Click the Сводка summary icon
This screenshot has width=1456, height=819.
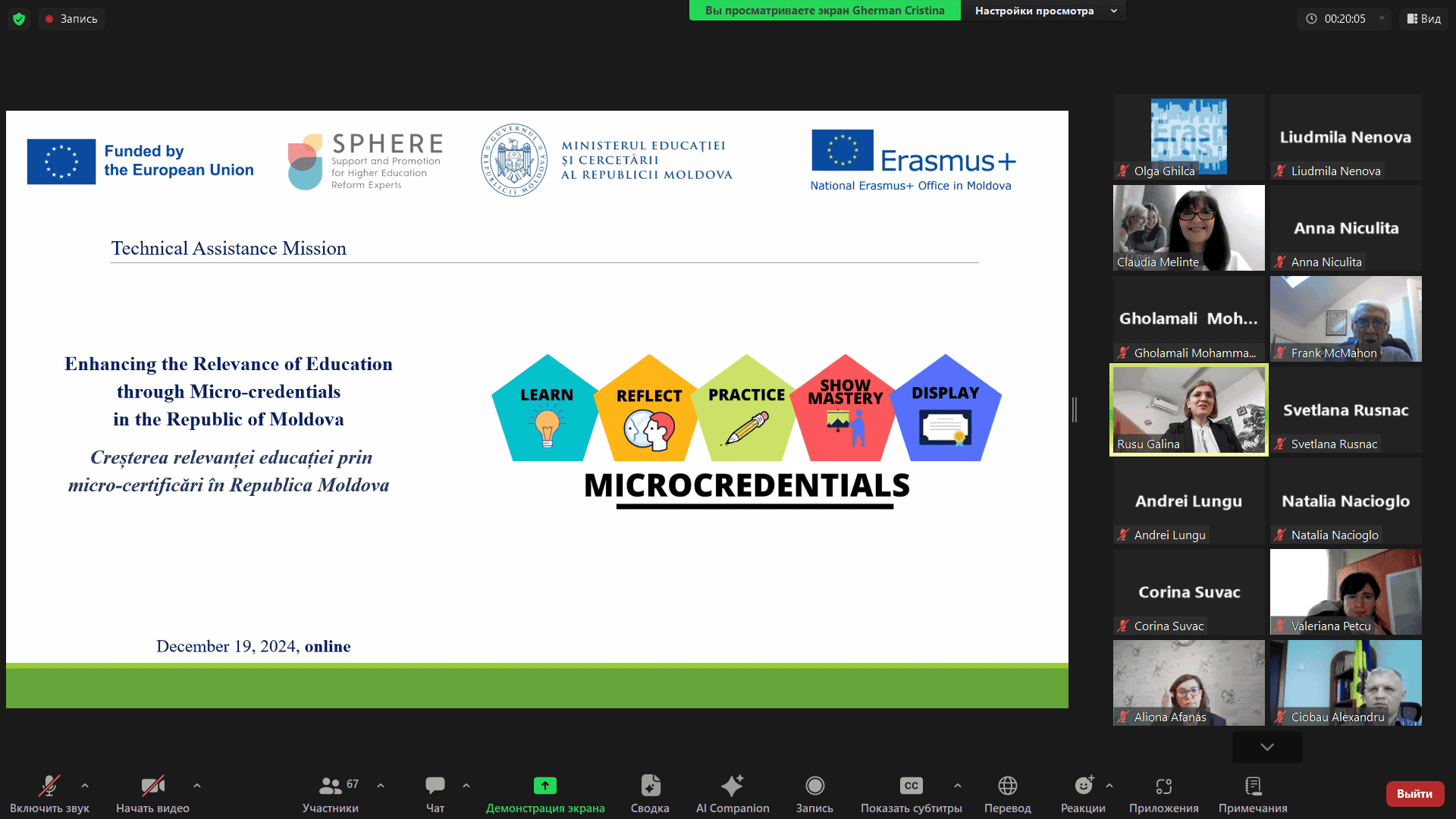[x=650, y=786]
